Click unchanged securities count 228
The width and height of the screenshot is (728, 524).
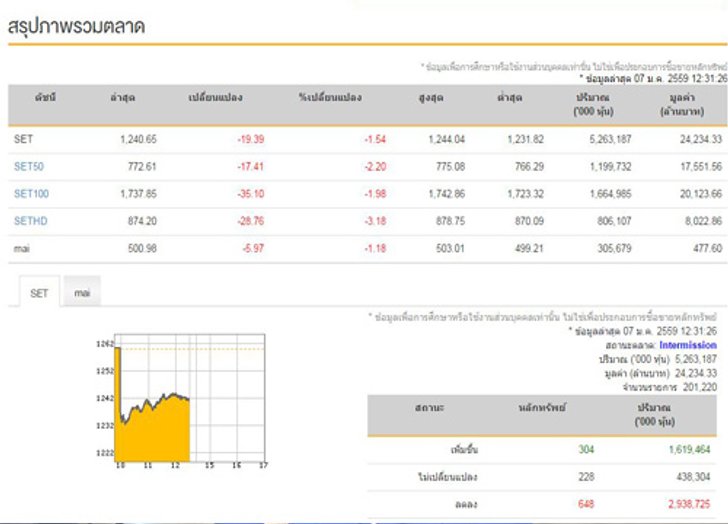pos(586,476)
